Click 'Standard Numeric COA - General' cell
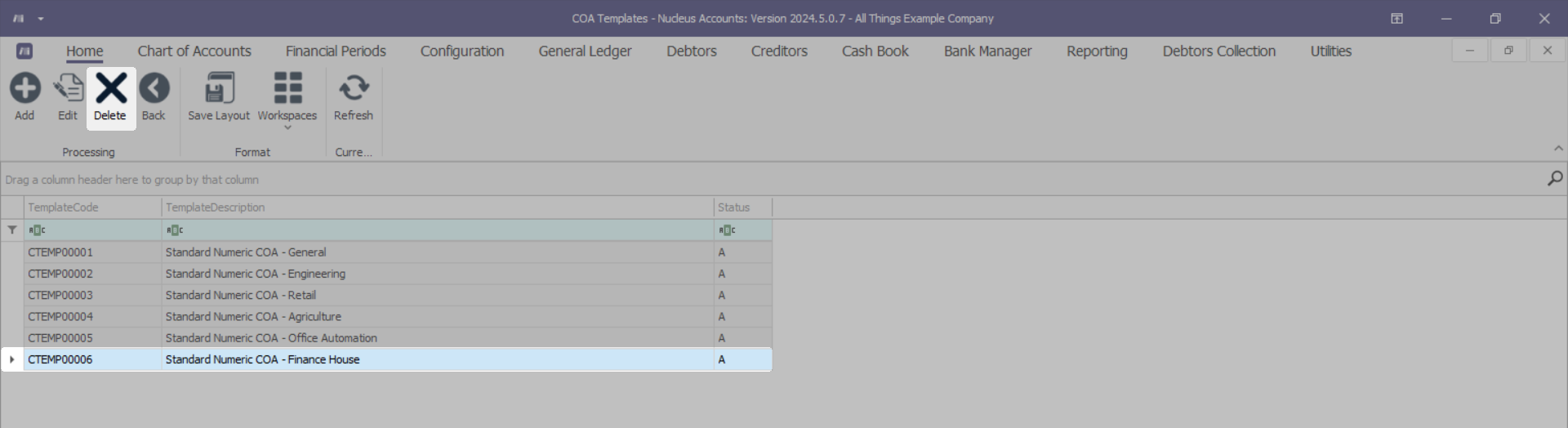 click(437, 252)
